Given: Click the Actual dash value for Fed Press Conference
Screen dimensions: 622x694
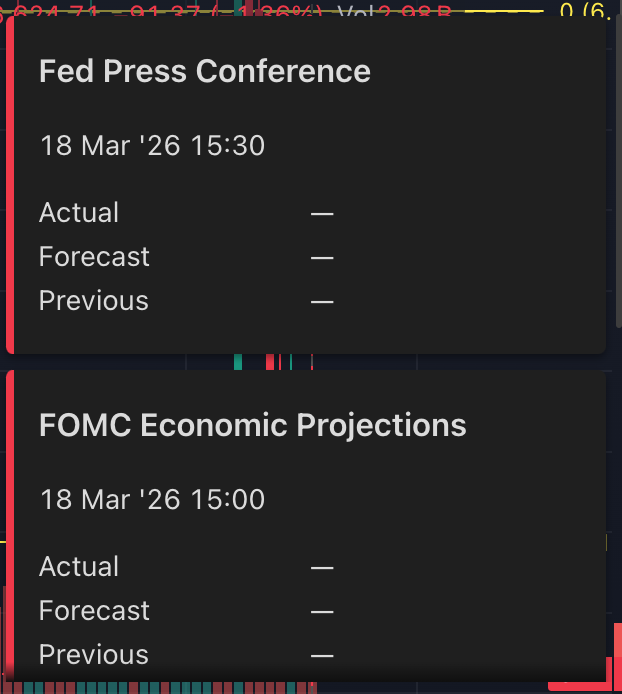Looking at the screenshot, I should pos(321,213).
